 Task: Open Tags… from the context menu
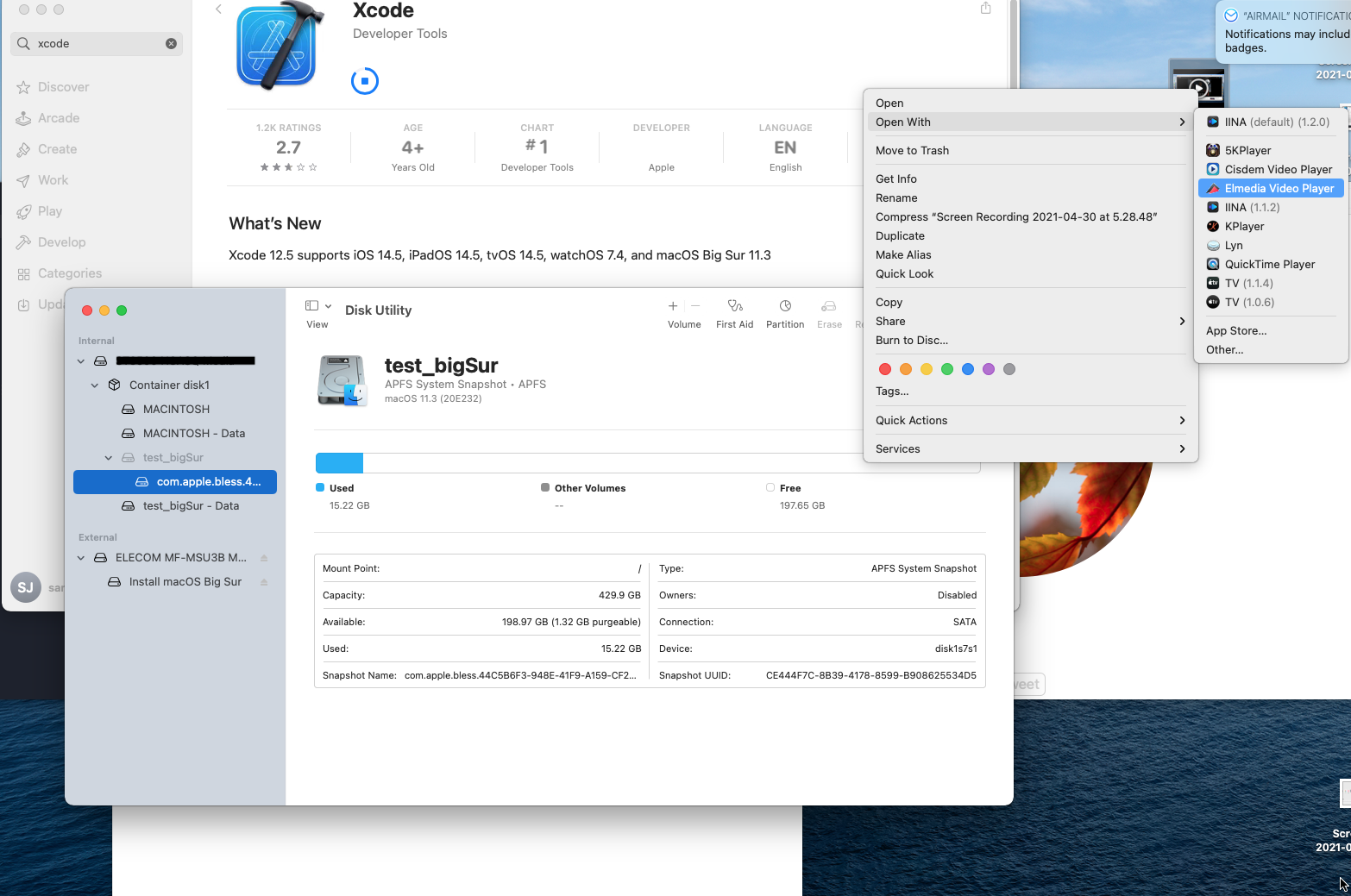pyautogui.click(x=1030, y=391)
